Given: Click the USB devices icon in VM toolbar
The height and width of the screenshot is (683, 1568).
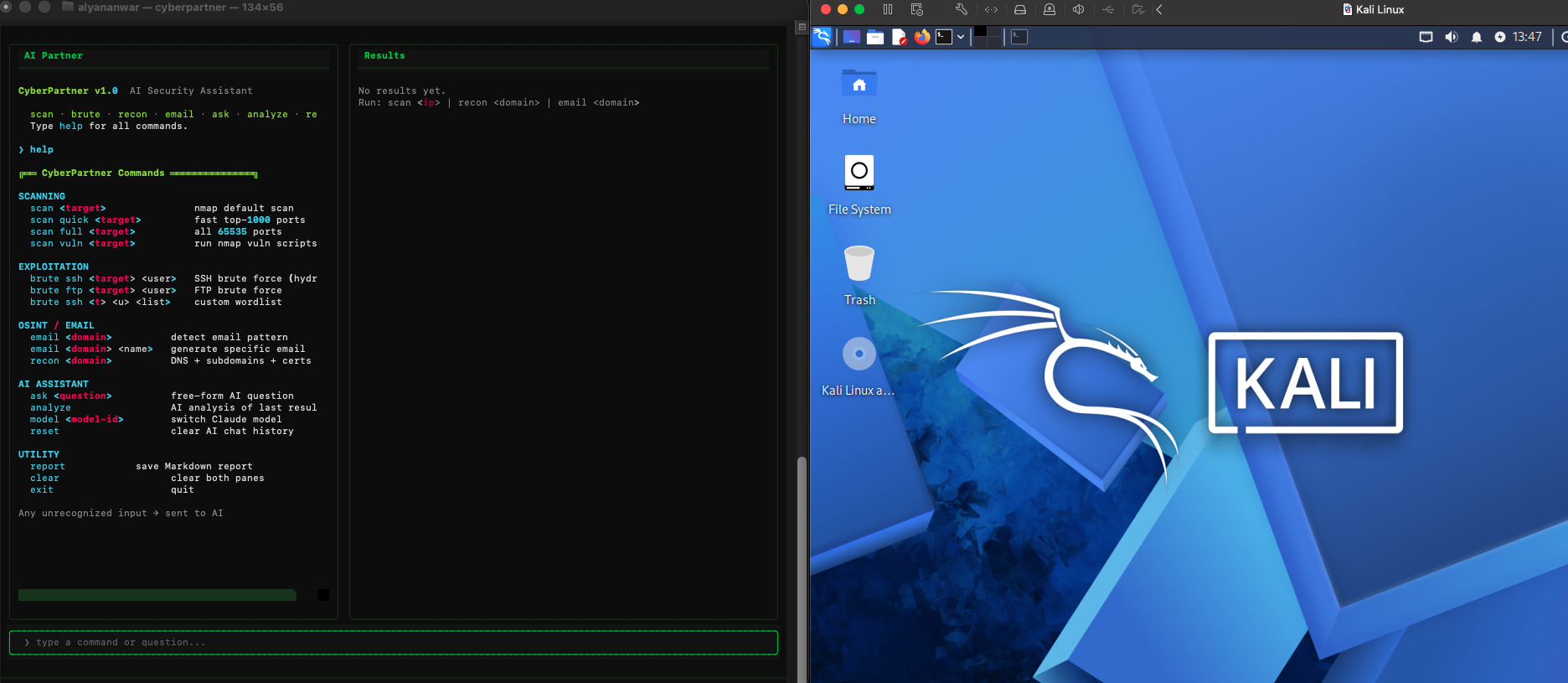Looking at the screenshot, I should pyautogui.click(x=1108, y=10).
